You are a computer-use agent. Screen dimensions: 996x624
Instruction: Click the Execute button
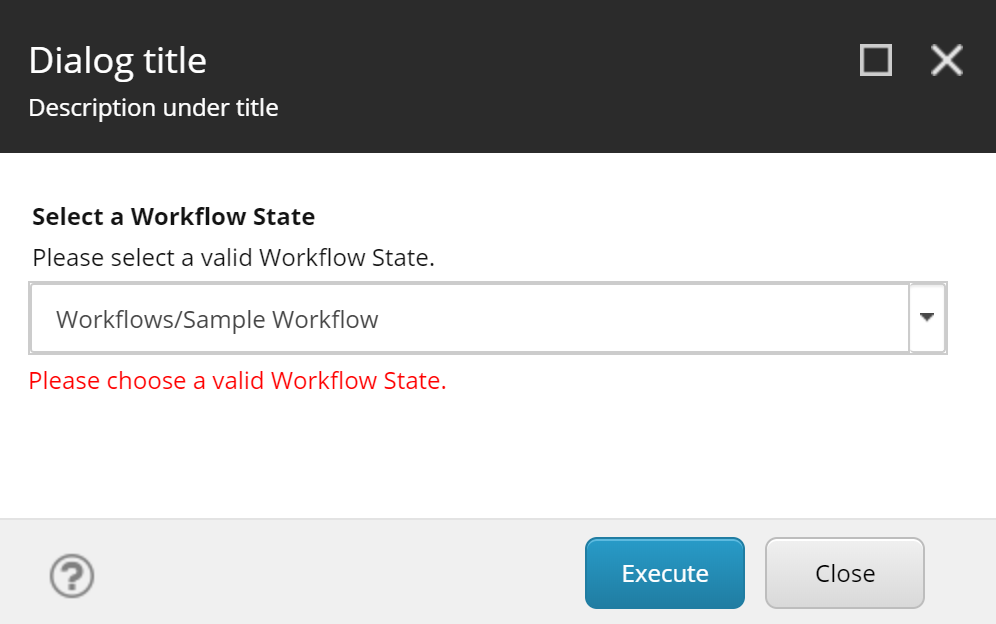[x=664, y=573]
